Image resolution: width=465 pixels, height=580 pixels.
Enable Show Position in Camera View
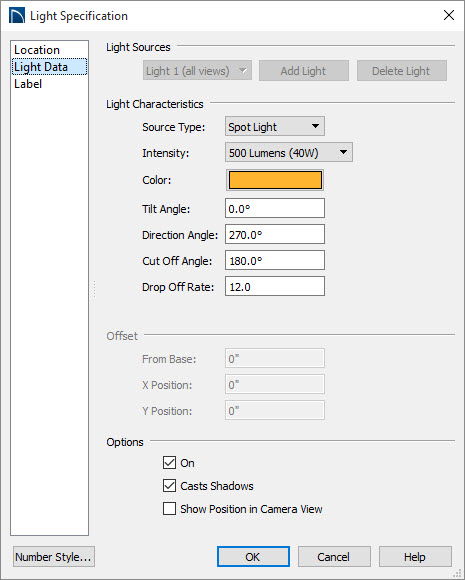(x=169, y=508)
